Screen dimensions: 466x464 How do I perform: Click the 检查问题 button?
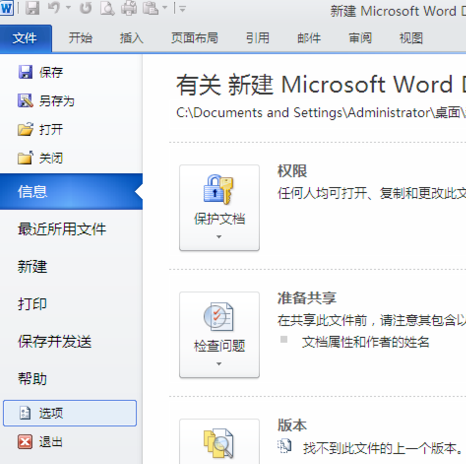point(219,335)
